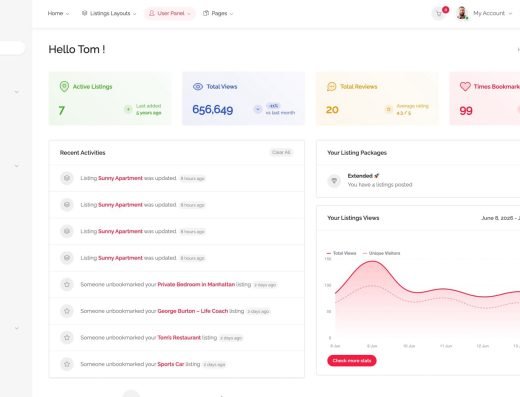This screenshot has width=520, height=397.
Task: Click the Recent Activities heading
Action: click(82, 153)
